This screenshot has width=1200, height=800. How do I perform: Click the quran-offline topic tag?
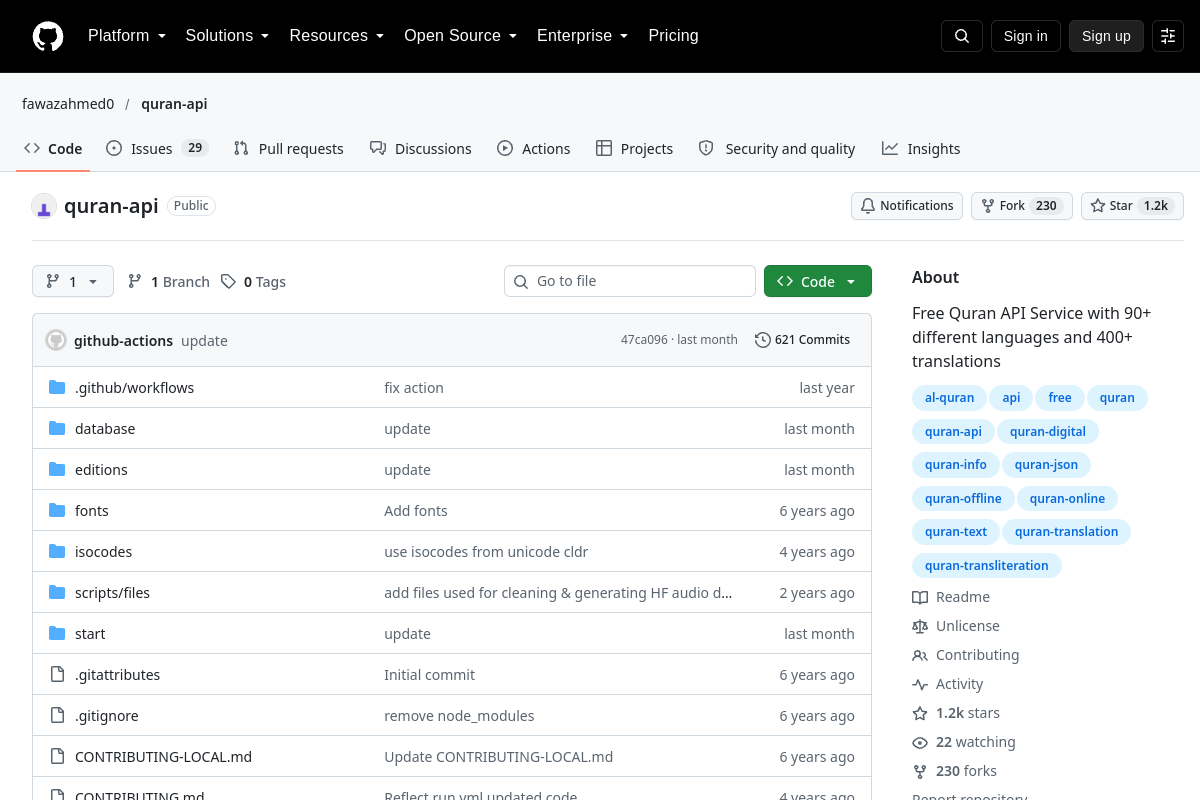pyautogui.click(x=963, y=499)
